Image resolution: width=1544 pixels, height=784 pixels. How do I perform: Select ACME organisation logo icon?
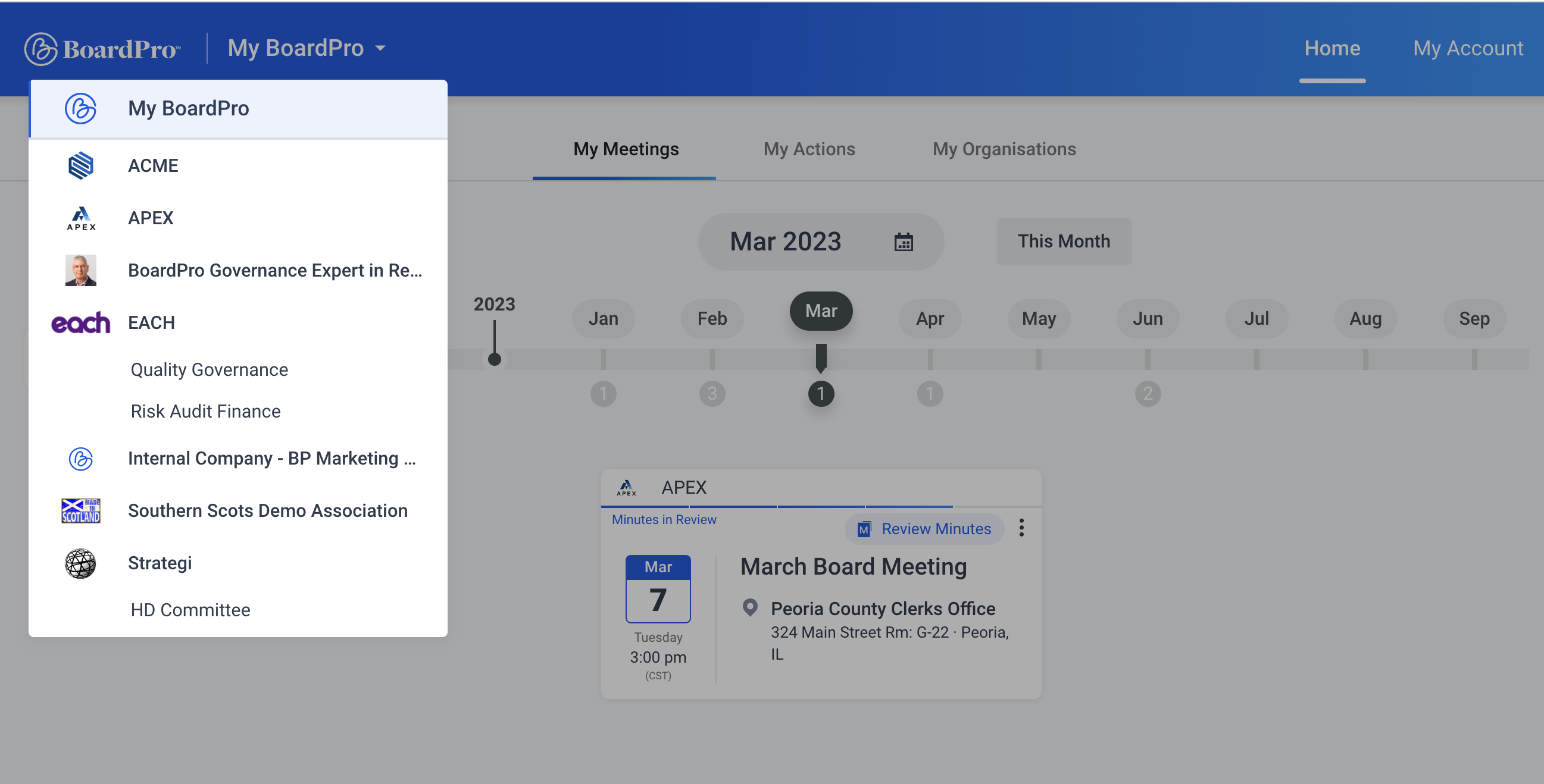81,166
